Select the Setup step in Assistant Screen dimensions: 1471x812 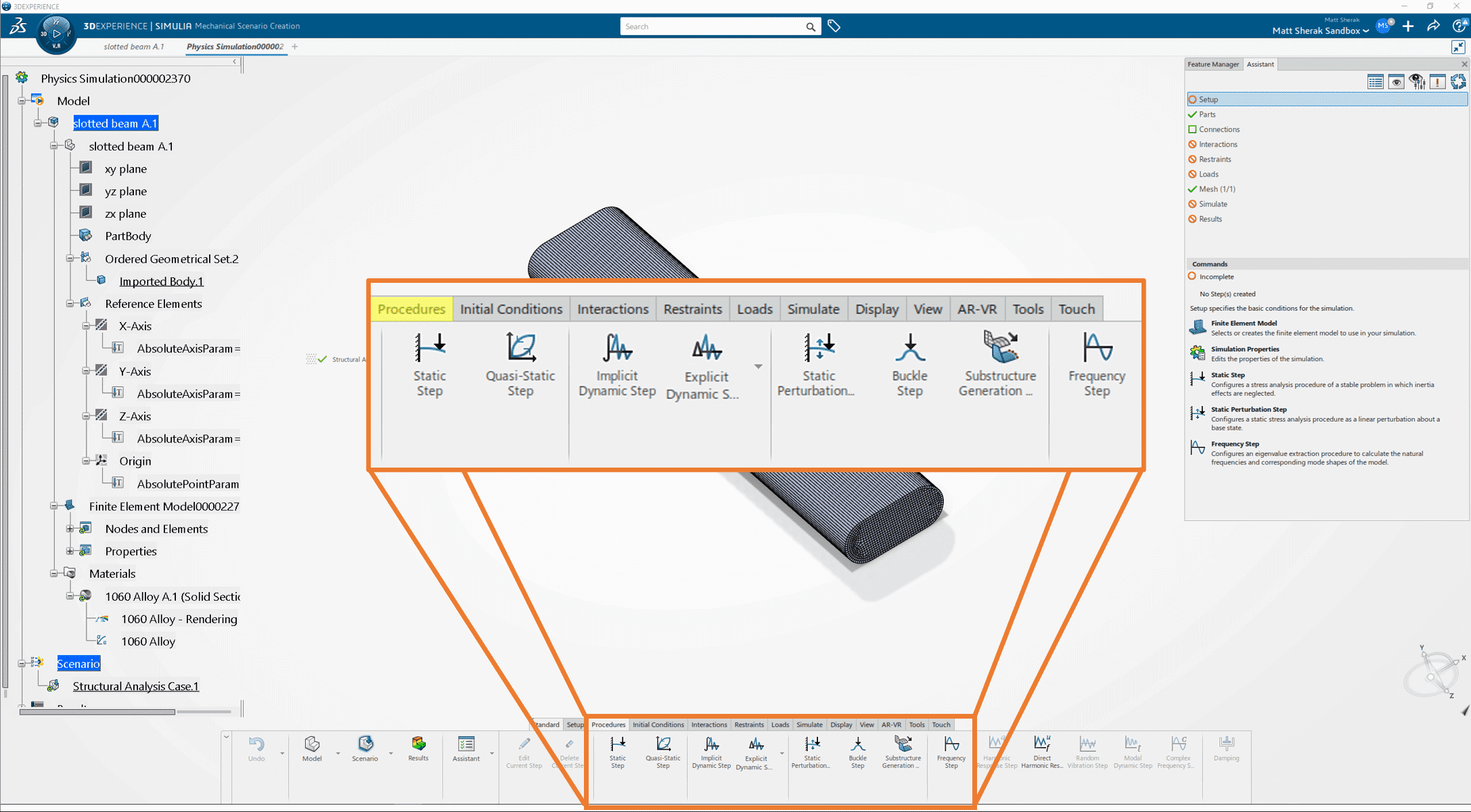pyautogui.click(x=1327, y=99)
